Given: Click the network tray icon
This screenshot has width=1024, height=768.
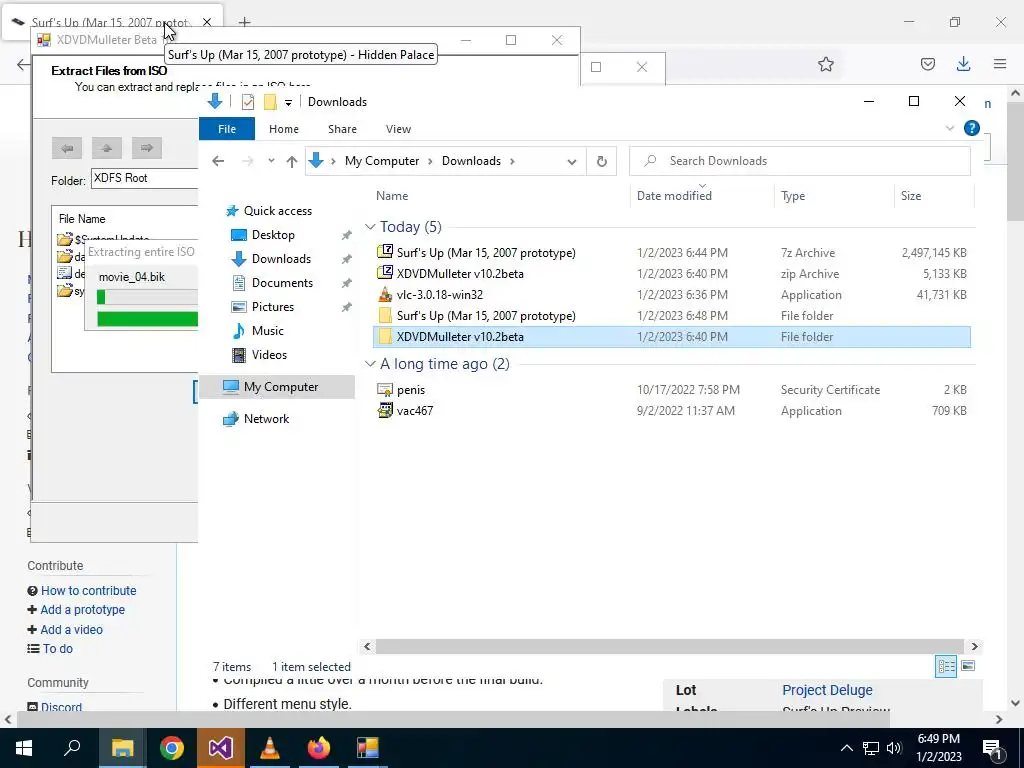Looking at the screenshot, I should [x=871, y=748].
